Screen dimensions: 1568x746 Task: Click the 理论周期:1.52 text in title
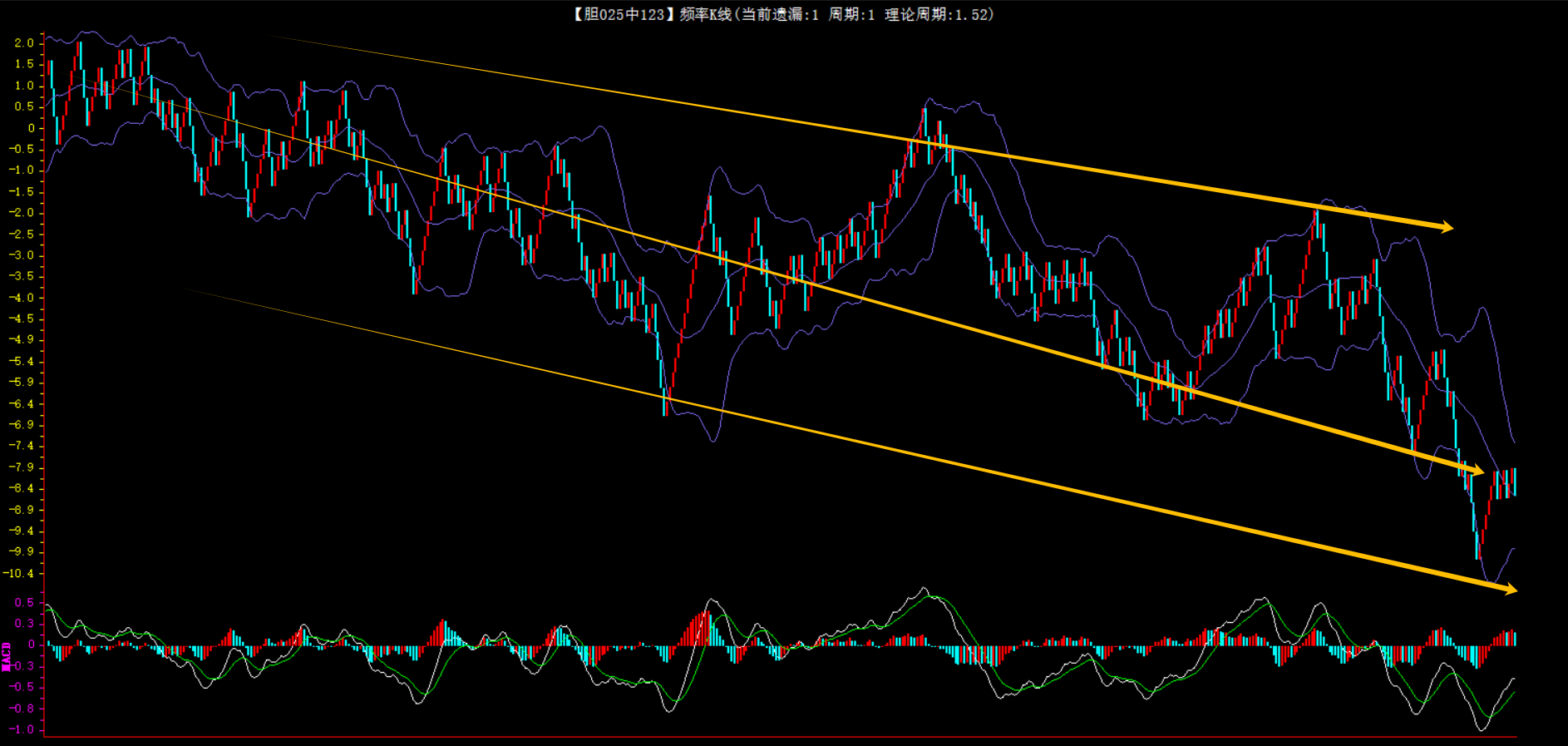pos(938,14)
